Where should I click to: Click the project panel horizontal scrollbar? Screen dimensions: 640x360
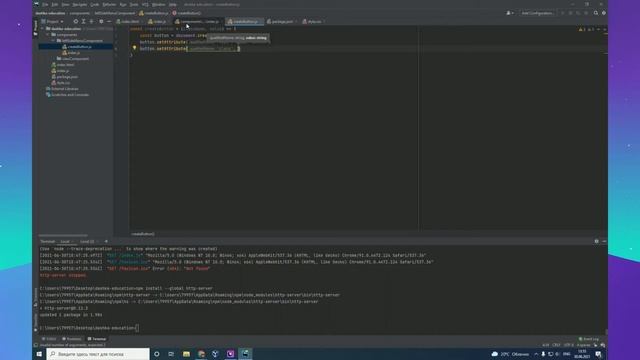pos(63,236)
